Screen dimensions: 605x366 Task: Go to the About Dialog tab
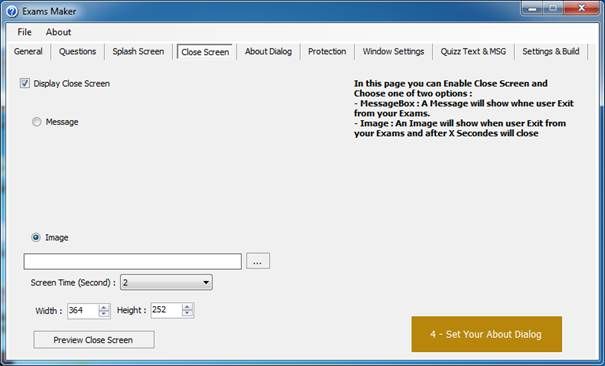click(x=268, y=51)
